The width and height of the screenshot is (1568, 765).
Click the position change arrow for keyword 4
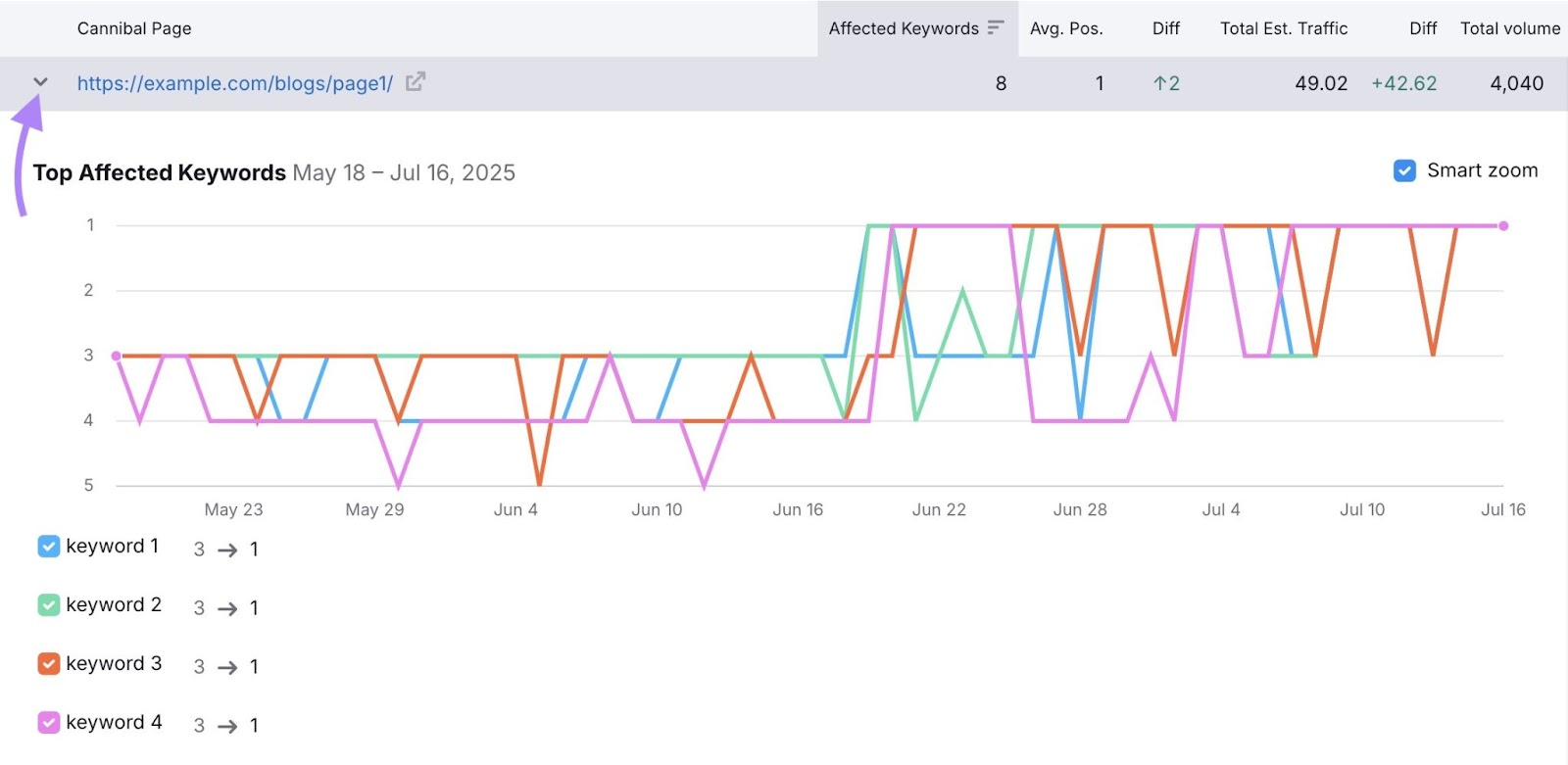pyautogui.click(x=227, y=727)
